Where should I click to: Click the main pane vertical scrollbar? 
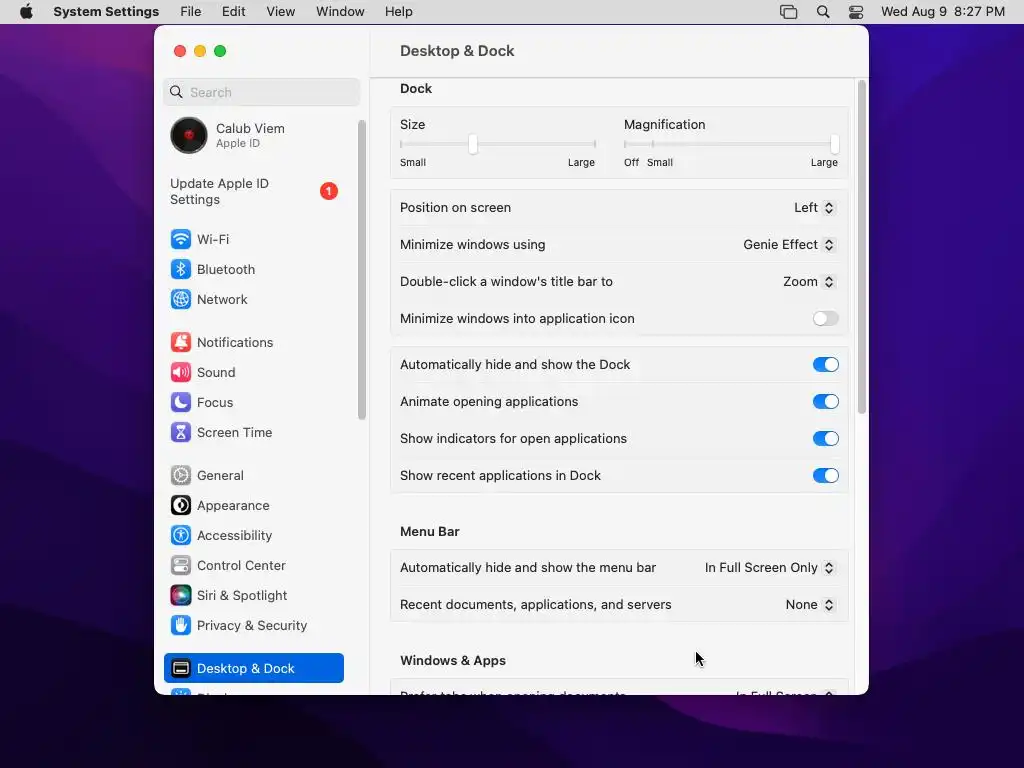pos(862,247)
